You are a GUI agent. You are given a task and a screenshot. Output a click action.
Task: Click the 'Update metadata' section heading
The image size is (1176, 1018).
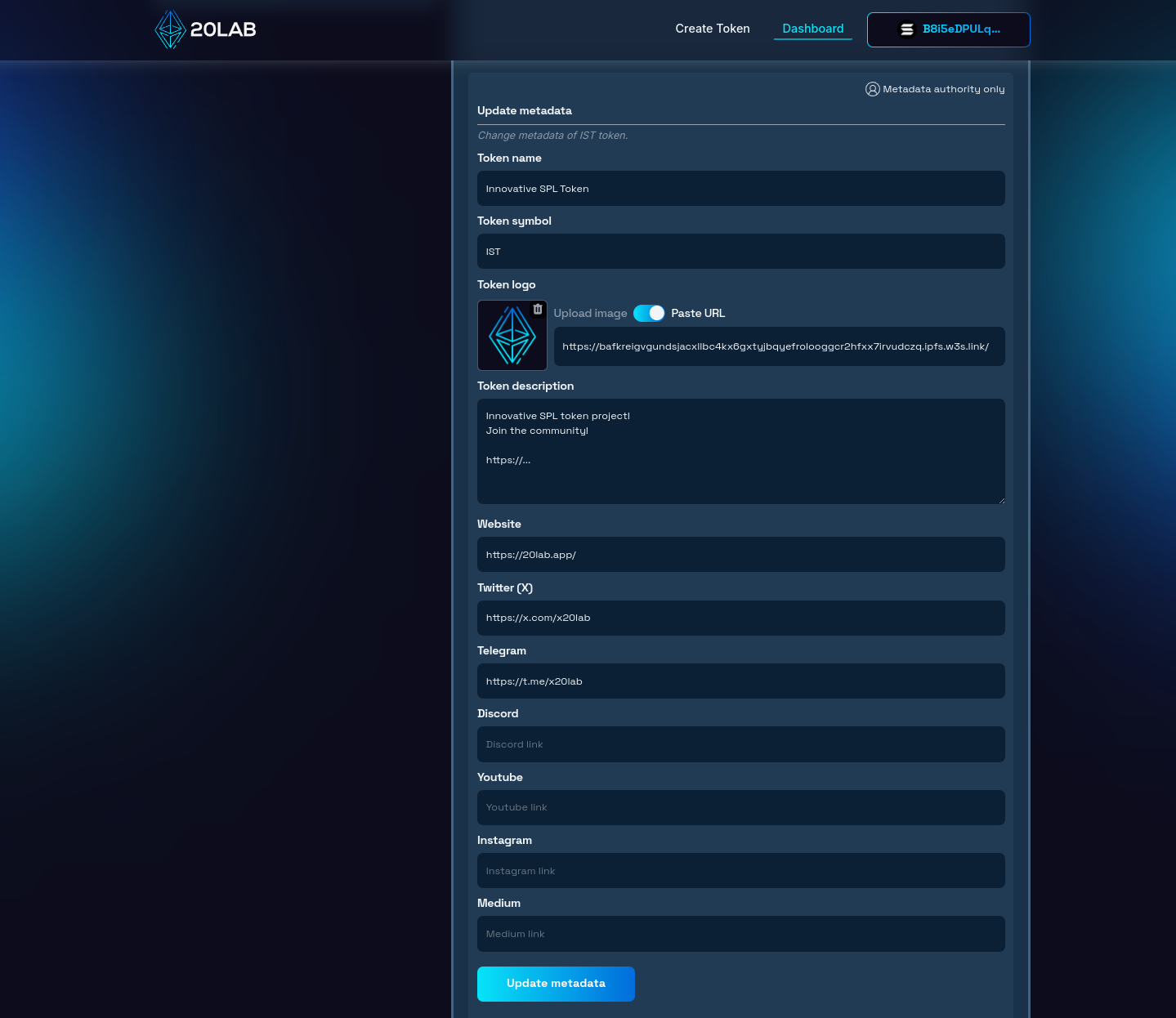click(525, 110)
